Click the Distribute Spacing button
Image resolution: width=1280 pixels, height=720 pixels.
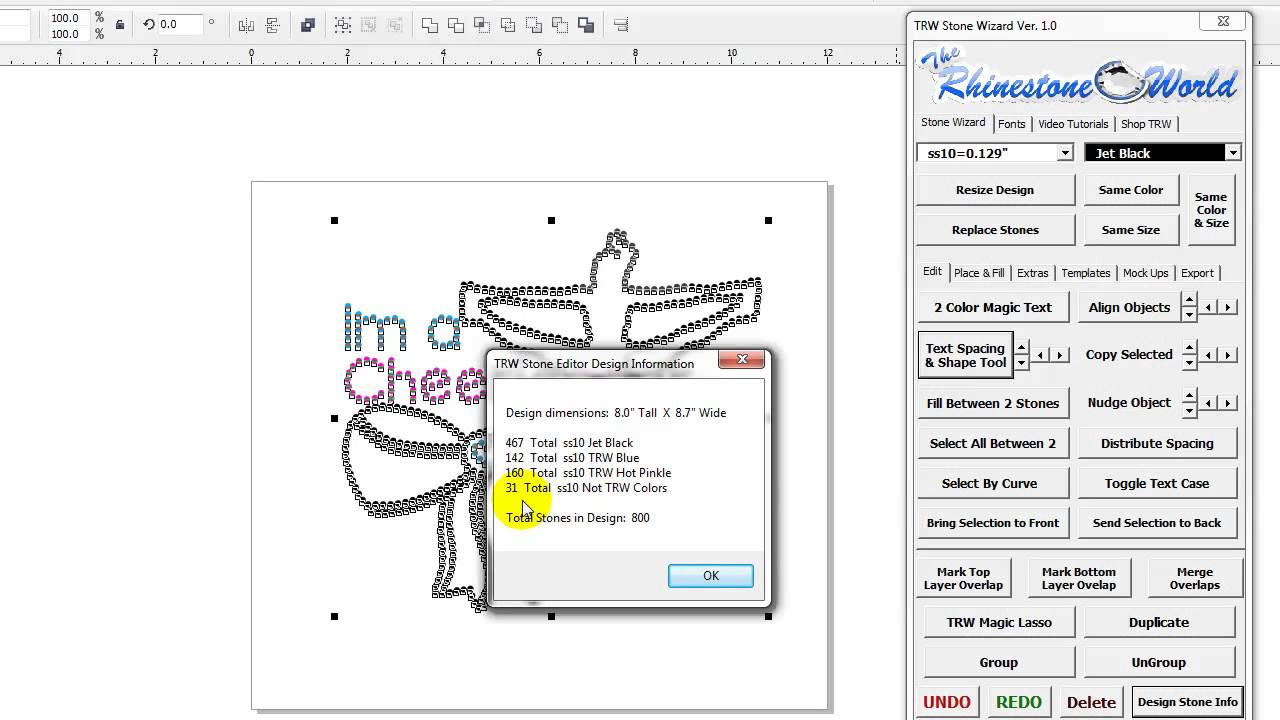[1157, 443]
